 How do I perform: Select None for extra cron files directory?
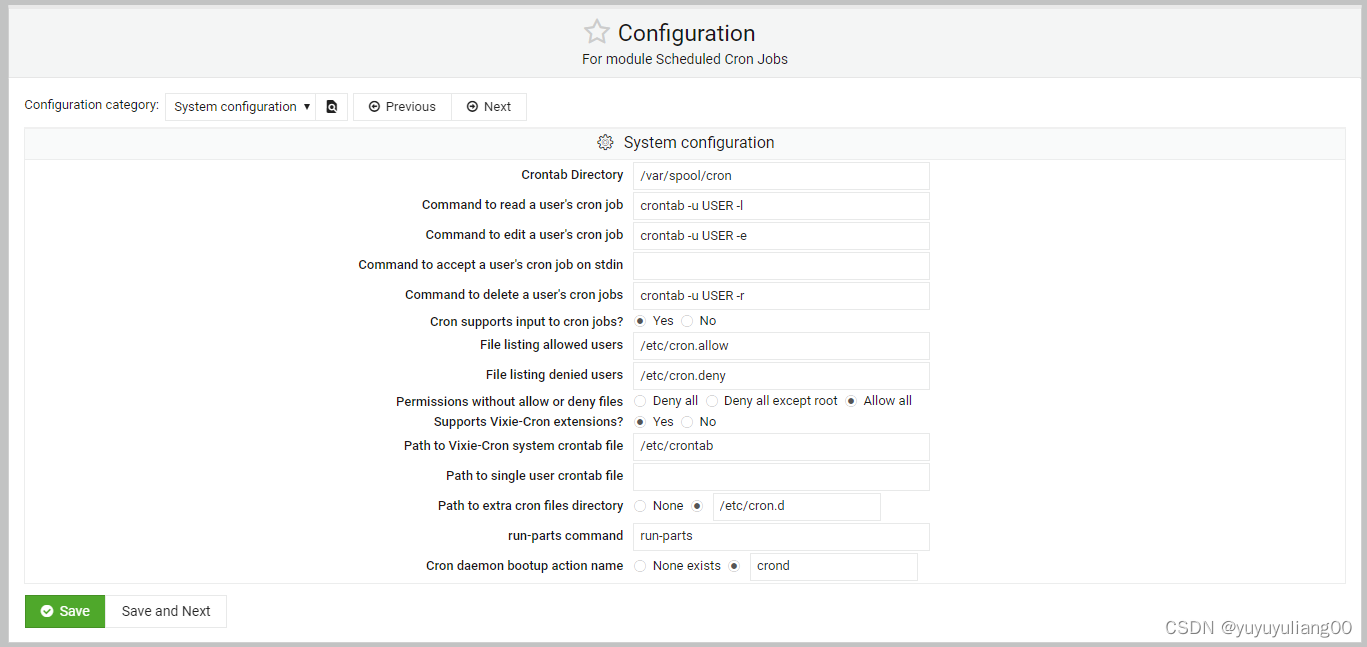coord(640,506)
